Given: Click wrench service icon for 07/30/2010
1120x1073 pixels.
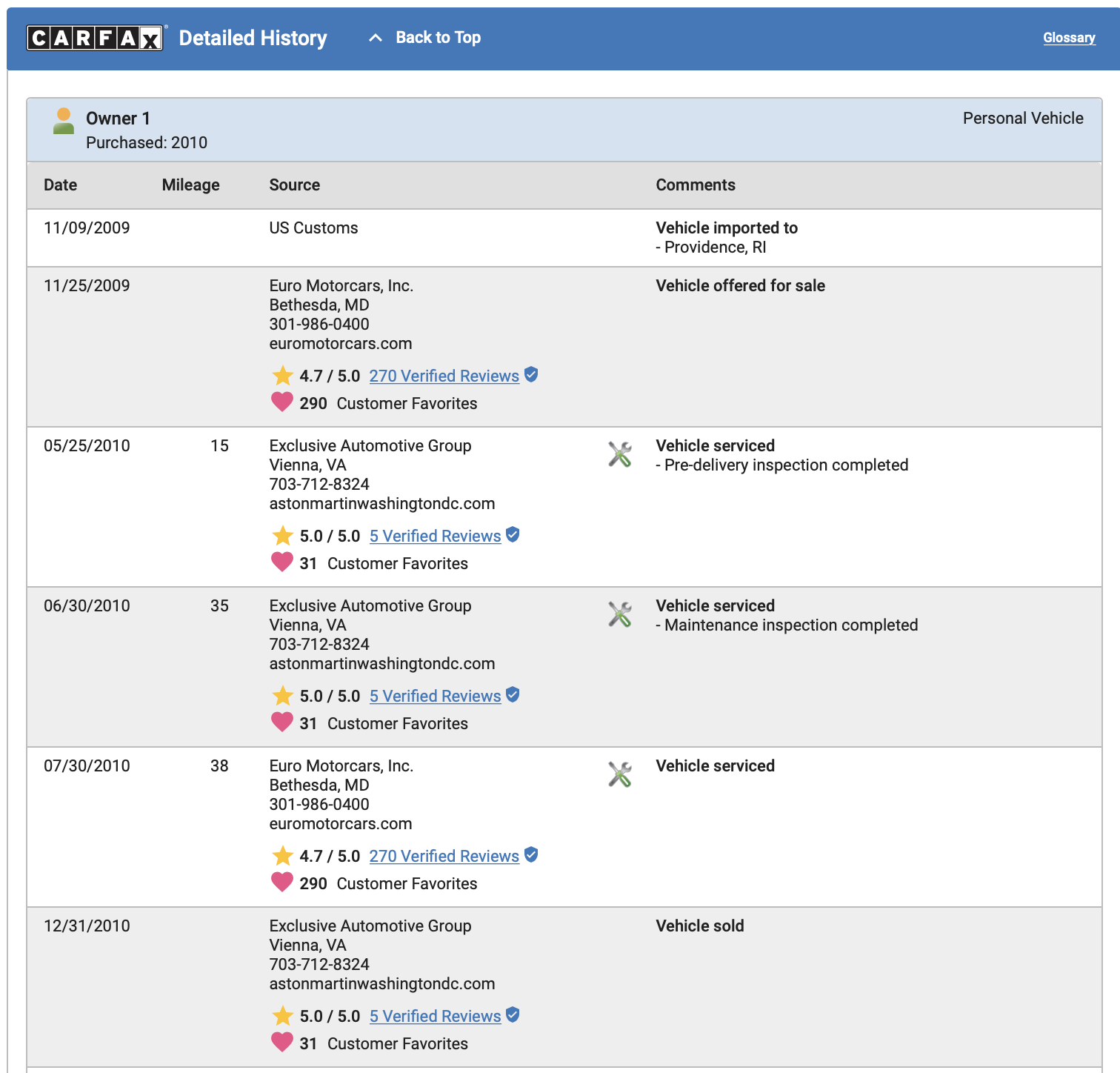Looking at the screenshot, I should [620, 774].
